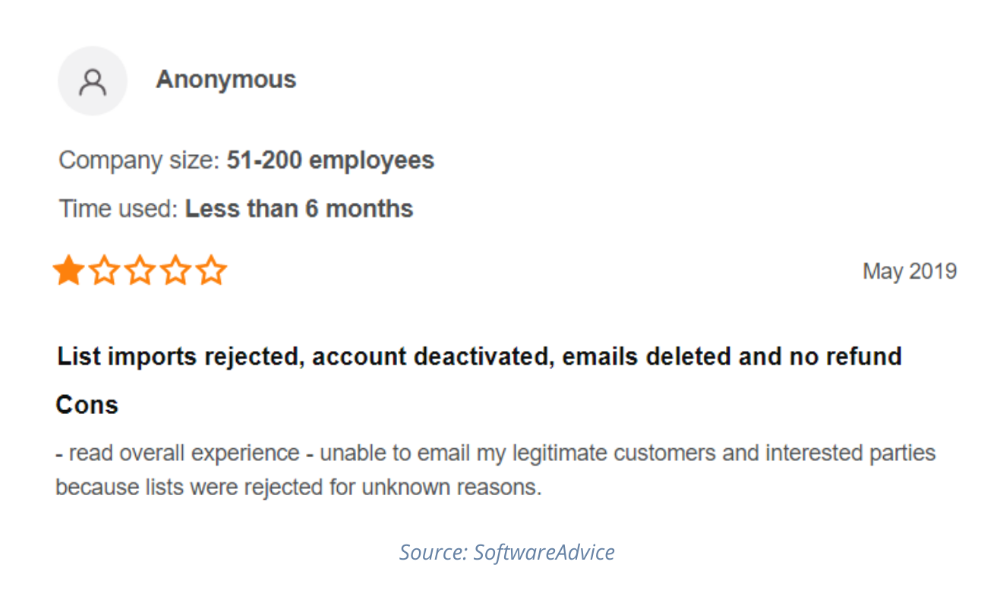Image resolution: width=1000 pixels, height=600 pixels.
Task: Click the 51-200 employees company size
Action: point(330,160)
